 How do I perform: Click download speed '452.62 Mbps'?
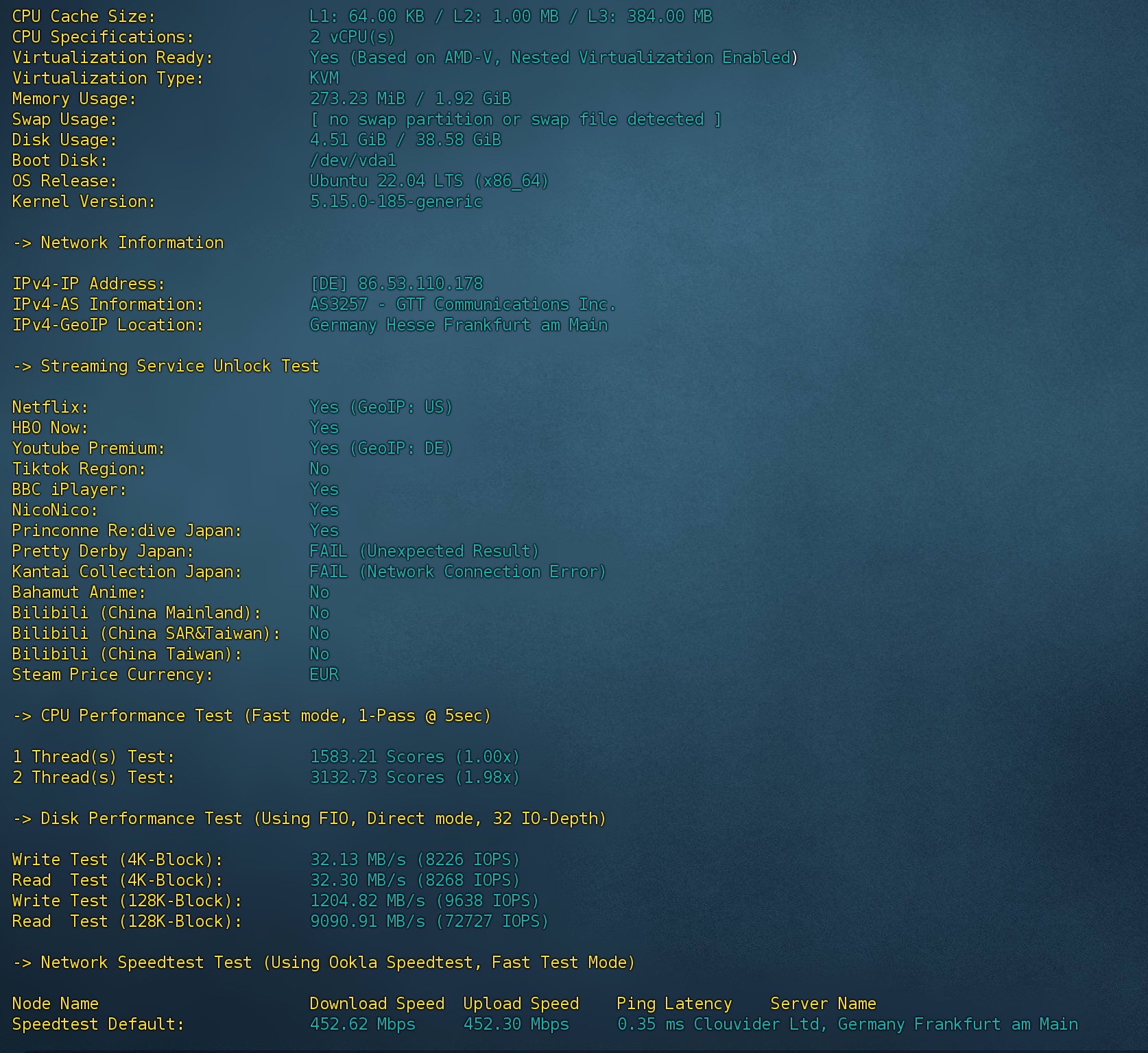(x=362, y=1024)
